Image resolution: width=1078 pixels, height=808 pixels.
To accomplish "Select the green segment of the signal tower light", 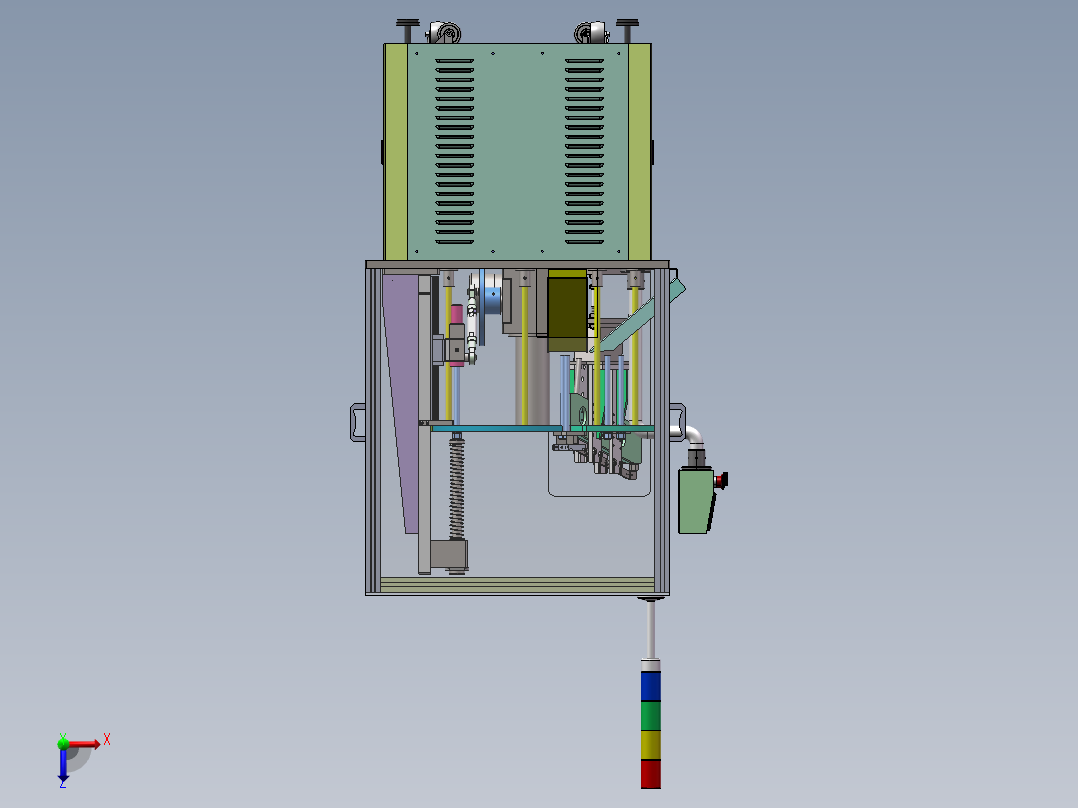I will tap(650, 716).
